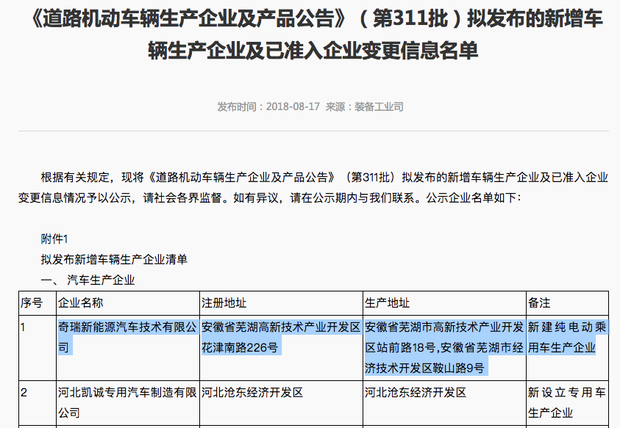Image resolution: width=620 pixels, height=428 pixels.
Task: Click row number 1 cell in table
Action: click(x=24, y=327)
